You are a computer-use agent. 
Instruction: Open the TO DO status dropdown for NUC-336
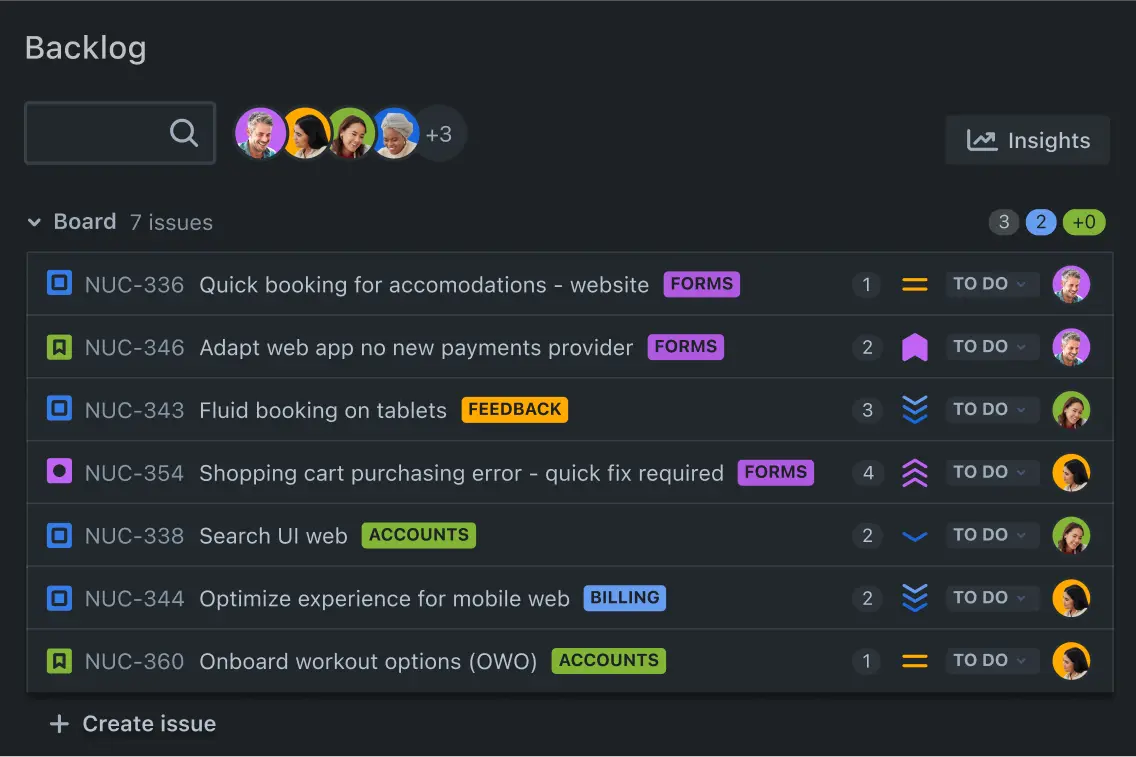tap(991, 285)
